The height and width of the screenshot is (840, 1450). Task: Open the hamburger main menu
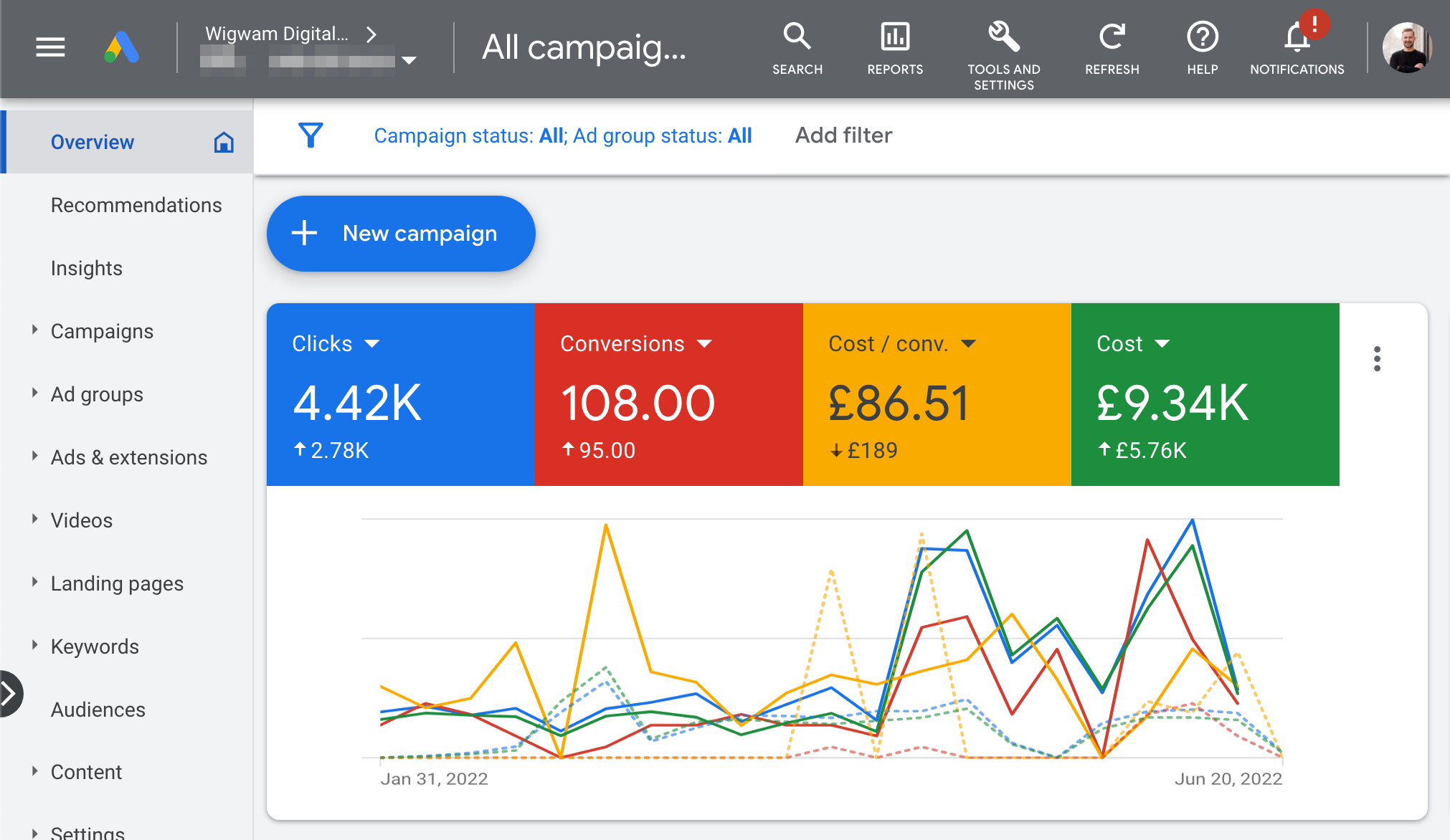(50, 47)
